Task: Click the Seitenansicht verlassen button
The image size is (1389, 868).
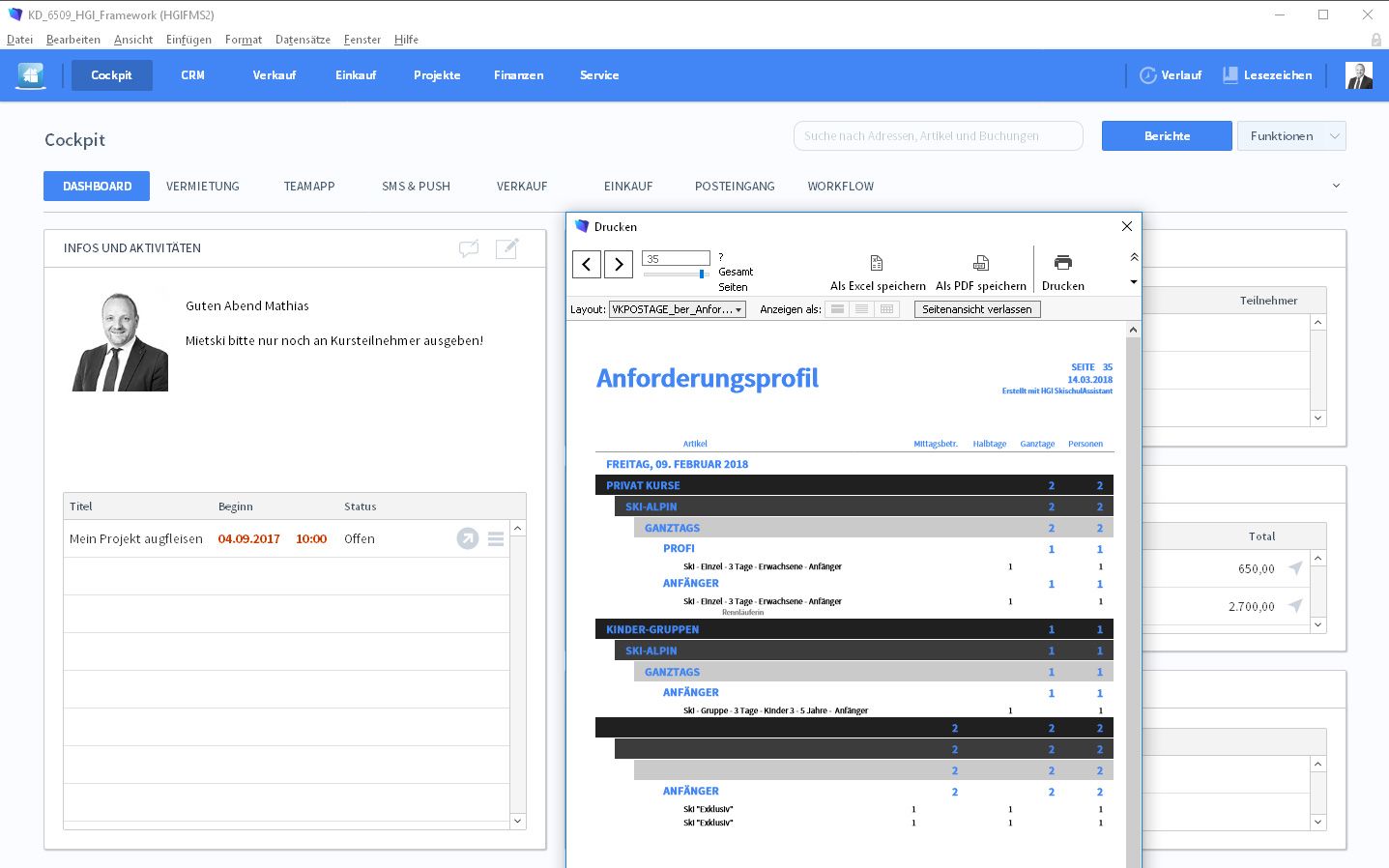Action: (976, 309)
